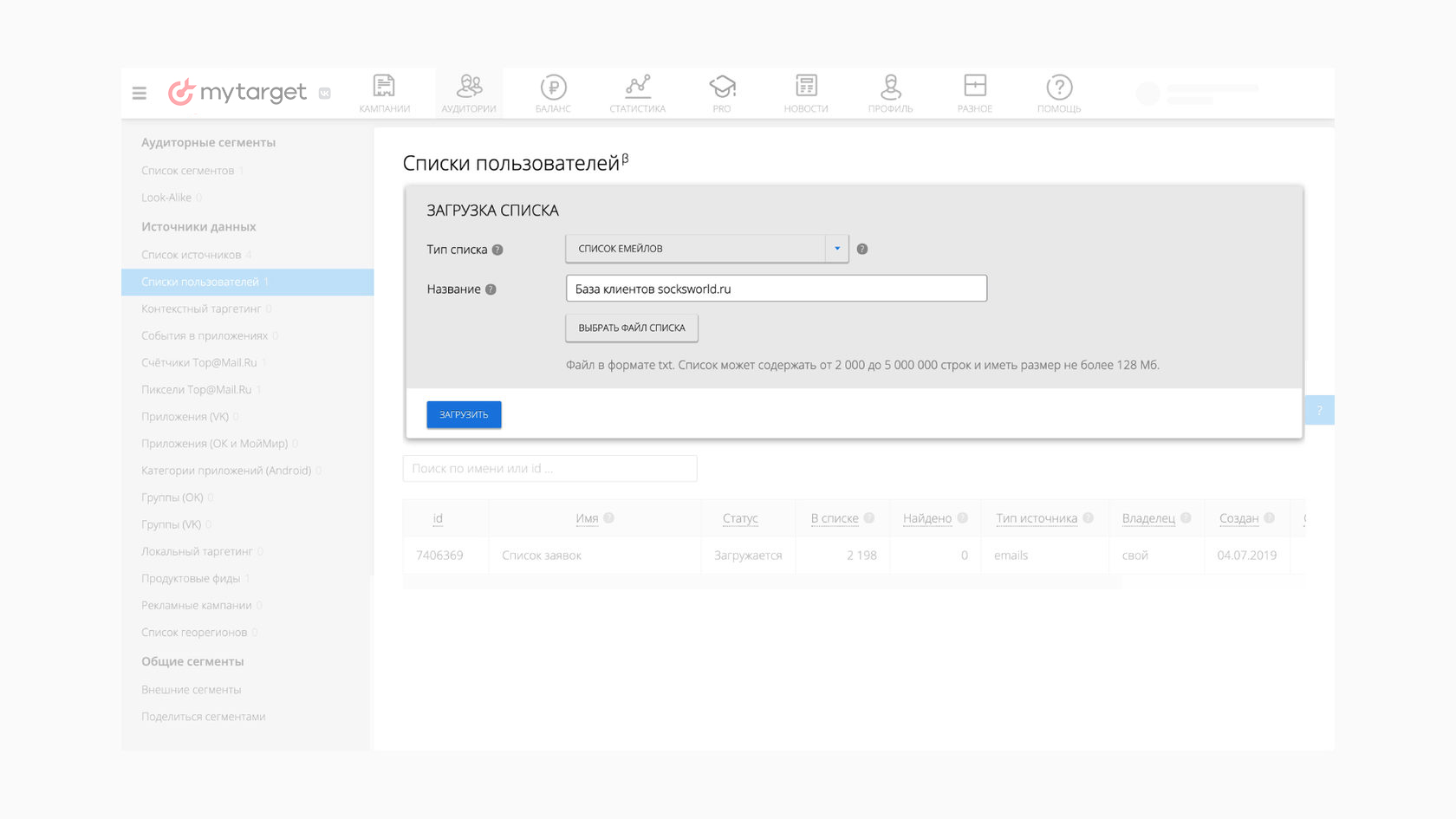Sort by id column header
The width and height of the screenshot is (1456, 819).
pyautogui.click(x=438, y=518)
